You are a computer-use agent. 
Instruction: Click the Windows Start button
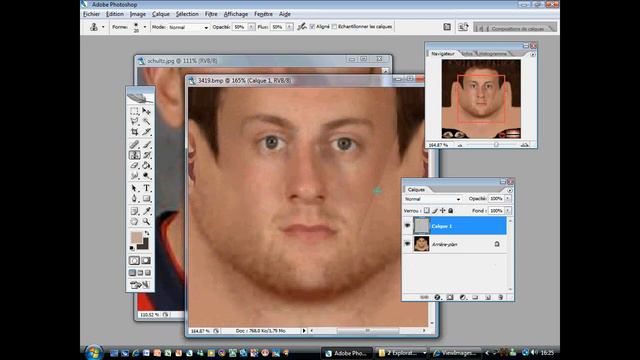94,352
